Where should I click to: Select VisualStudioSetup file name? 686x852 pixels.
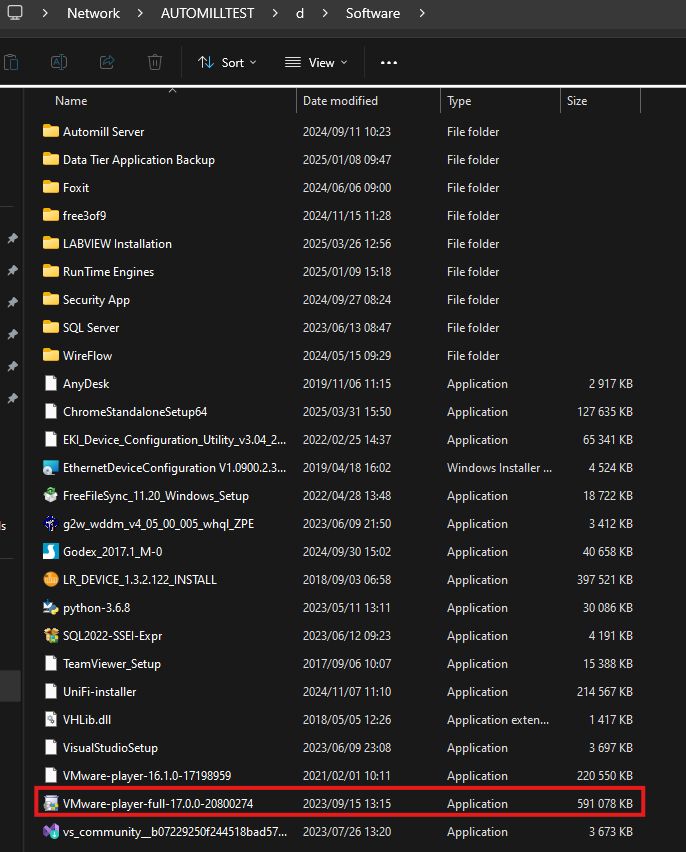point(110,748)
